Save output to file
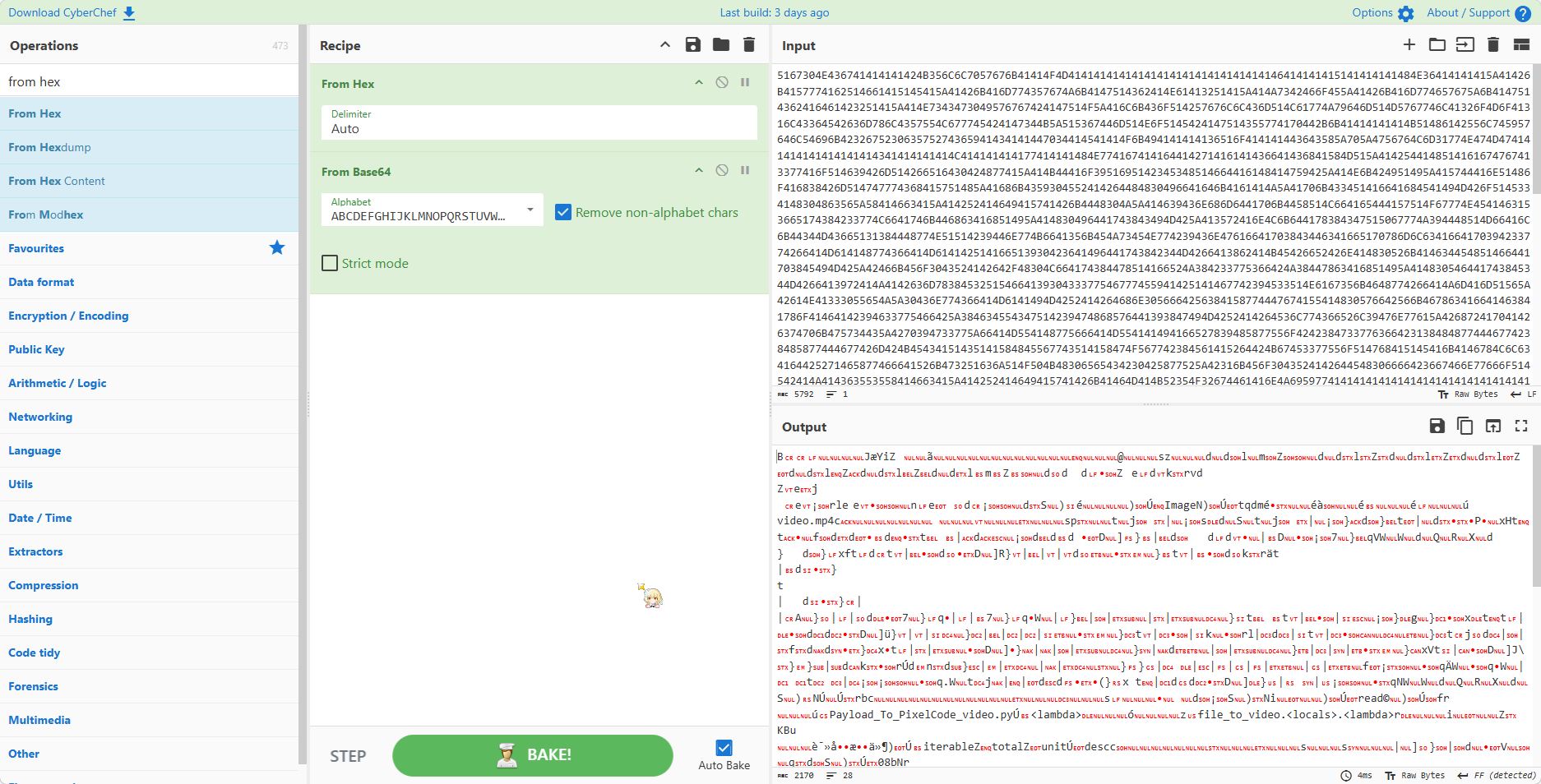1541x784 pixels. (1437, 426)
